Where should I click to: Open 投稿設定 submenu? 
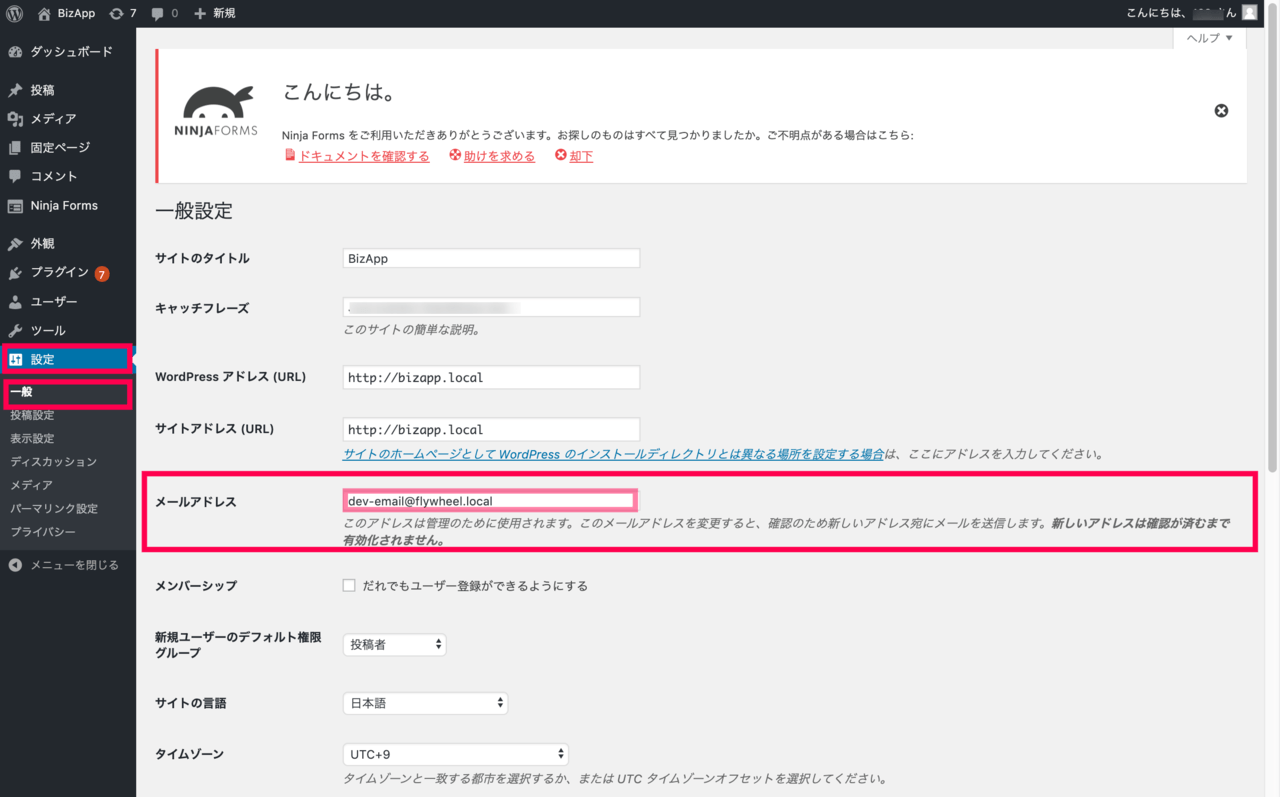coord(33,415)
